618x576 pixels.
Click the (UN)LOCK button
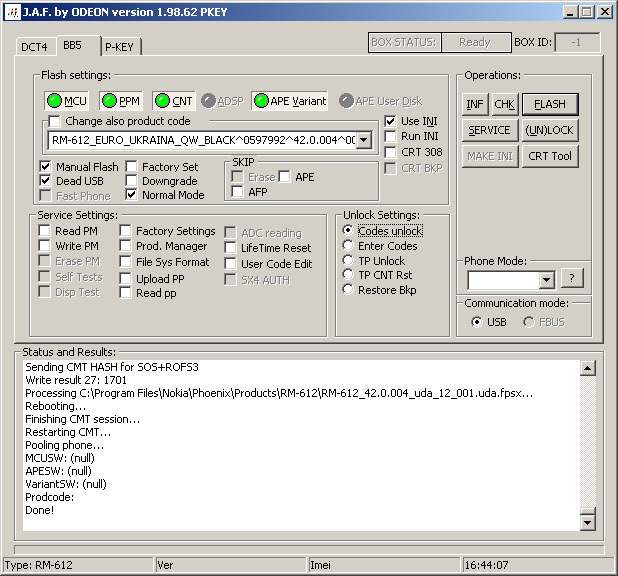click(550, 130)
